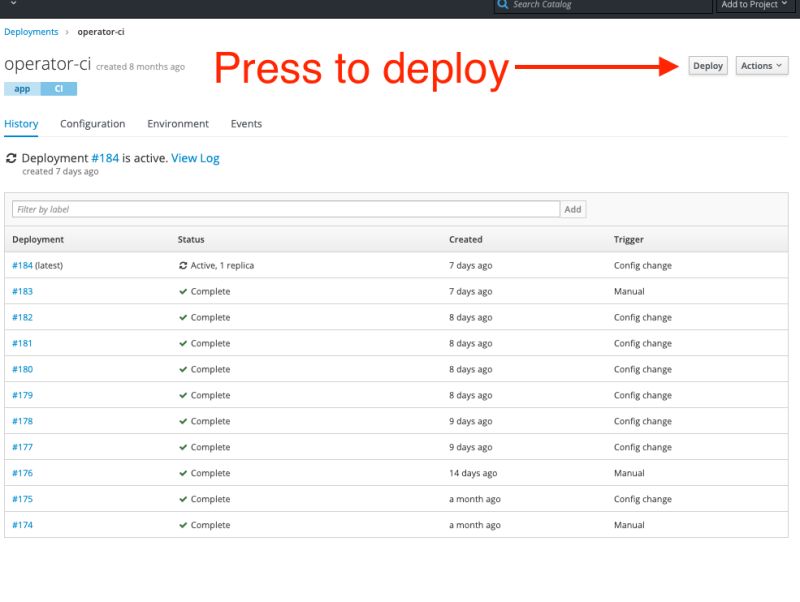Click the Add button next to label filter
The width and height of the screenshot is (800, 602).
click(572, 209)
